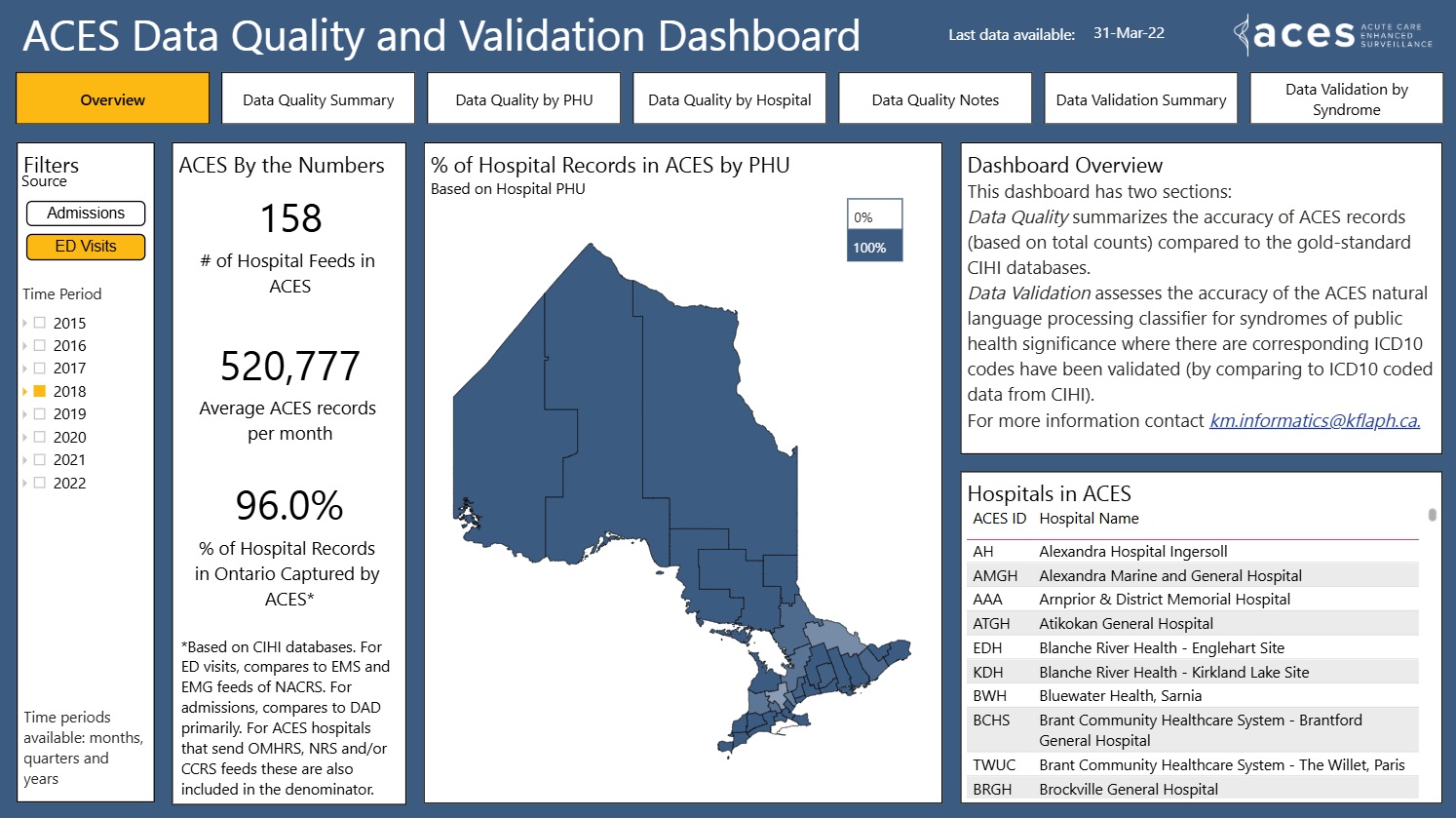Open the Data Validation Summary tab
The height and width of the screenshot is (818, 1456).
click(1140, 97)
